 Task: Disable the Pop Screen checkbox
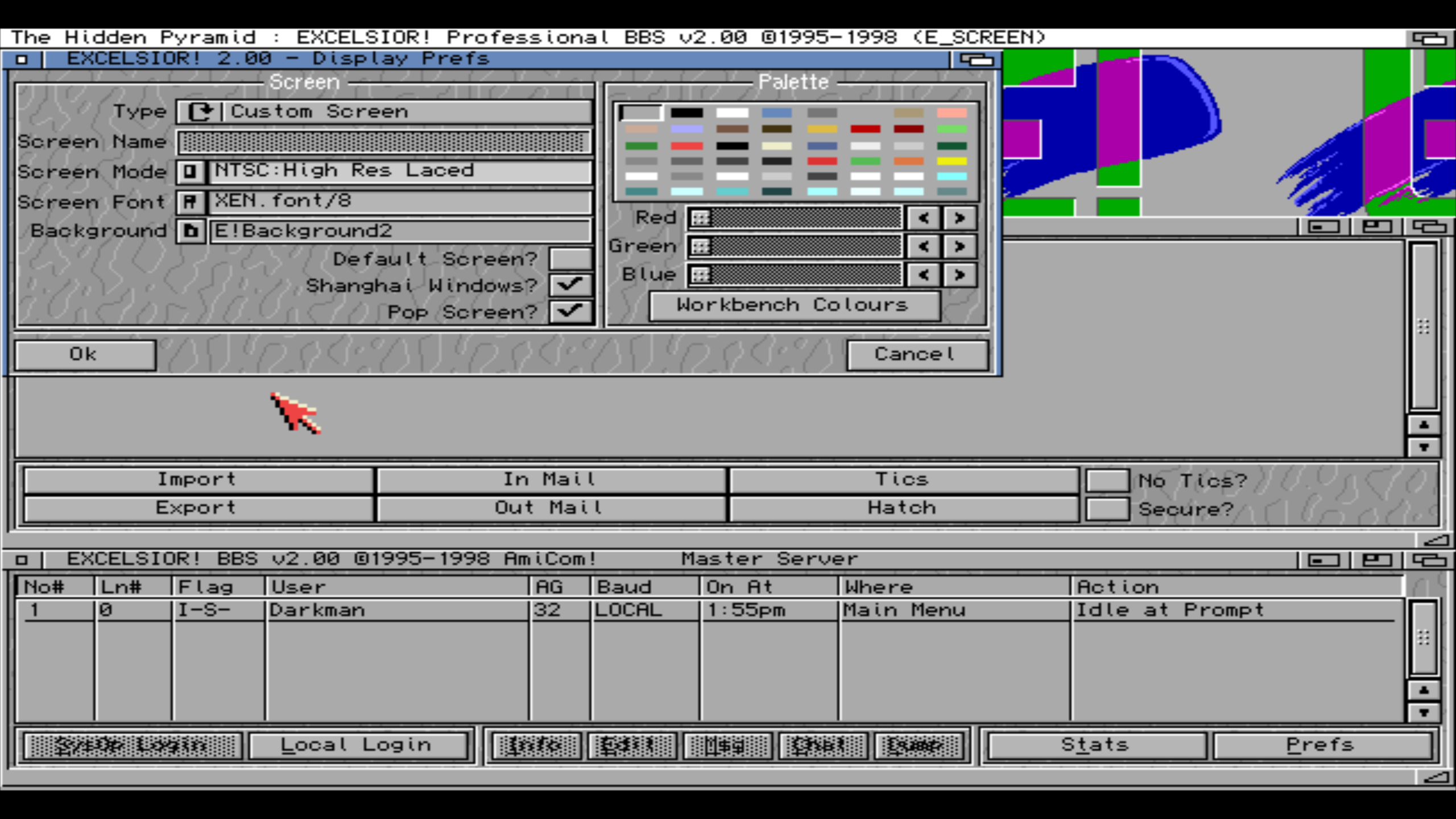tap(569, 312)
